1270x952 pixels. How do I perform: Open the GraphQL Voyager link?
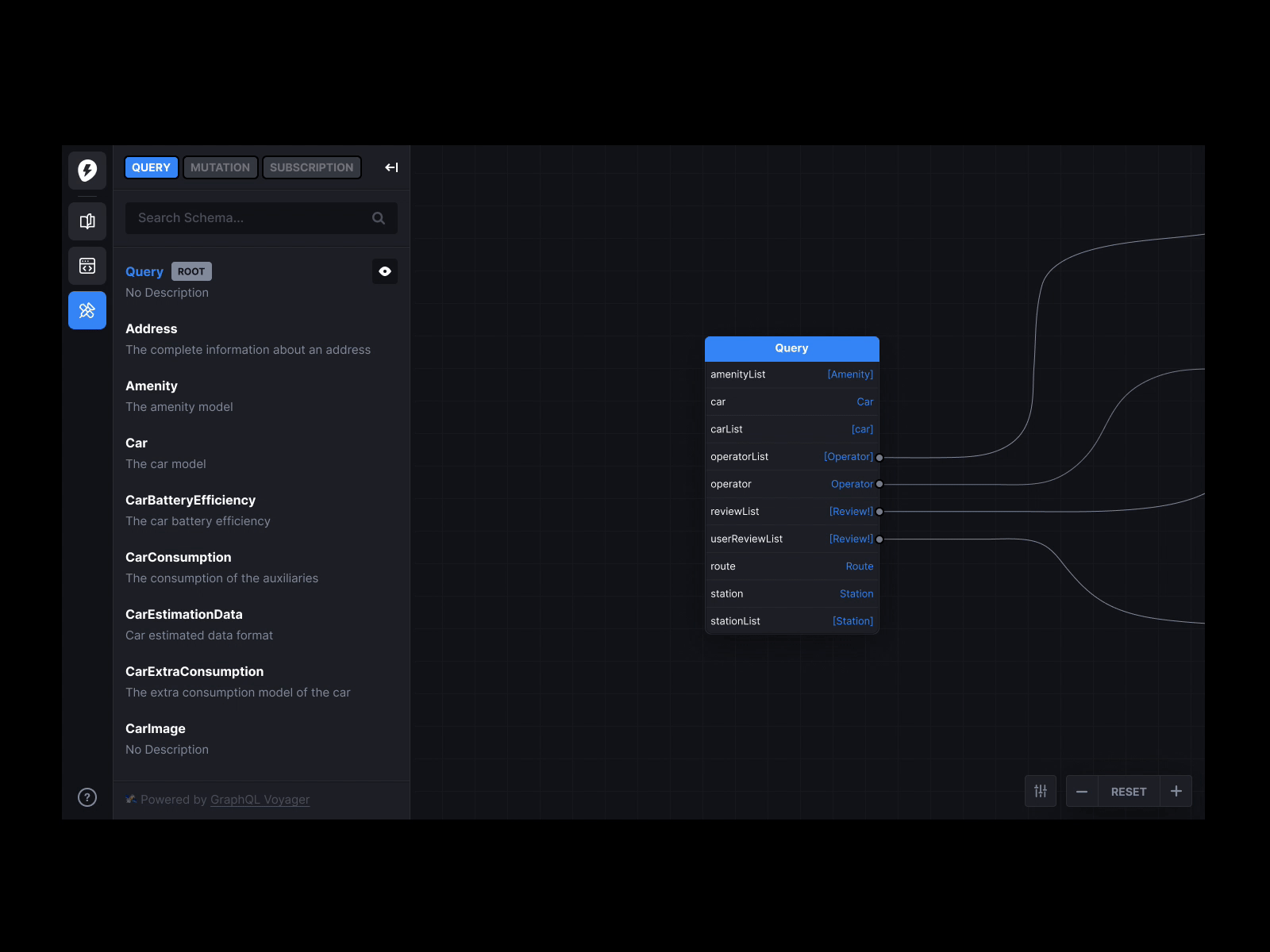(x=260, y=800)
